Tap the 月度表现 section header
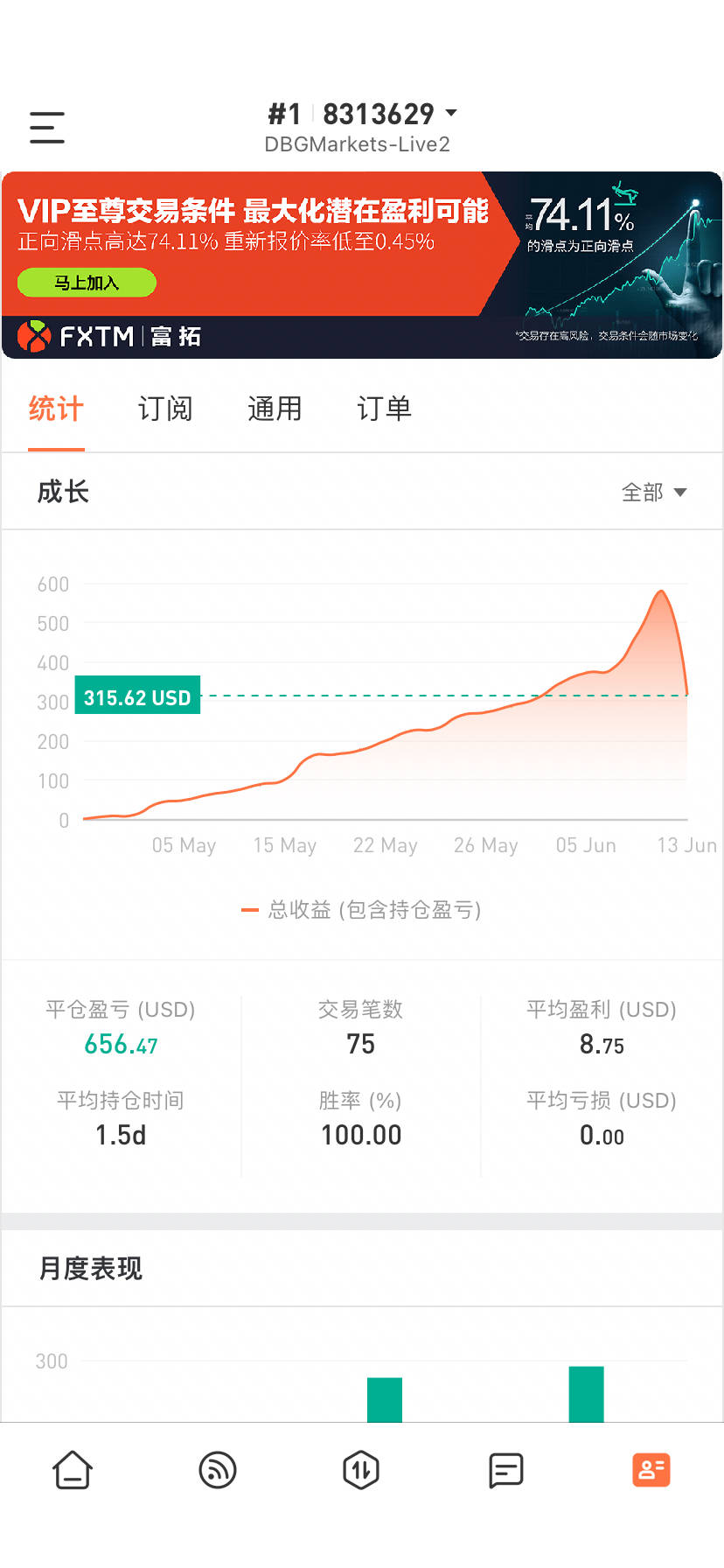Viewport: 724px width, 1568px height. (x=90, y=1268)
